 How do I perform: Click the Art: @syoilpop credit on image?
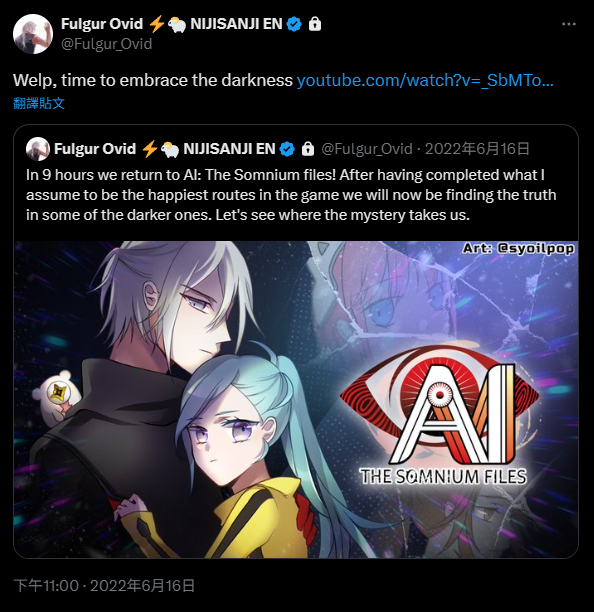coord(518,248)
